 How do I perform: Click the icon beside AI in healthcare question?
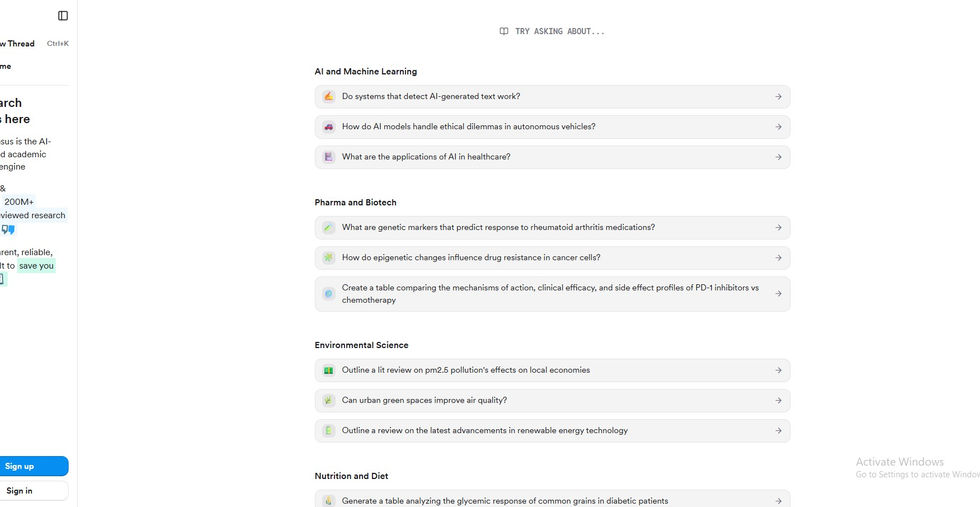[x=328, y=157]
